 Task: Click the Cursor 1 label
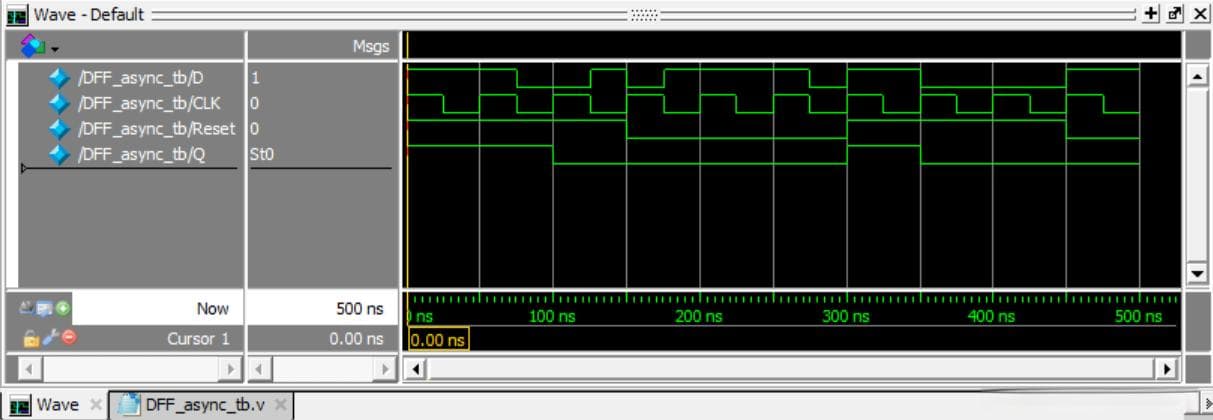(198, 339)
